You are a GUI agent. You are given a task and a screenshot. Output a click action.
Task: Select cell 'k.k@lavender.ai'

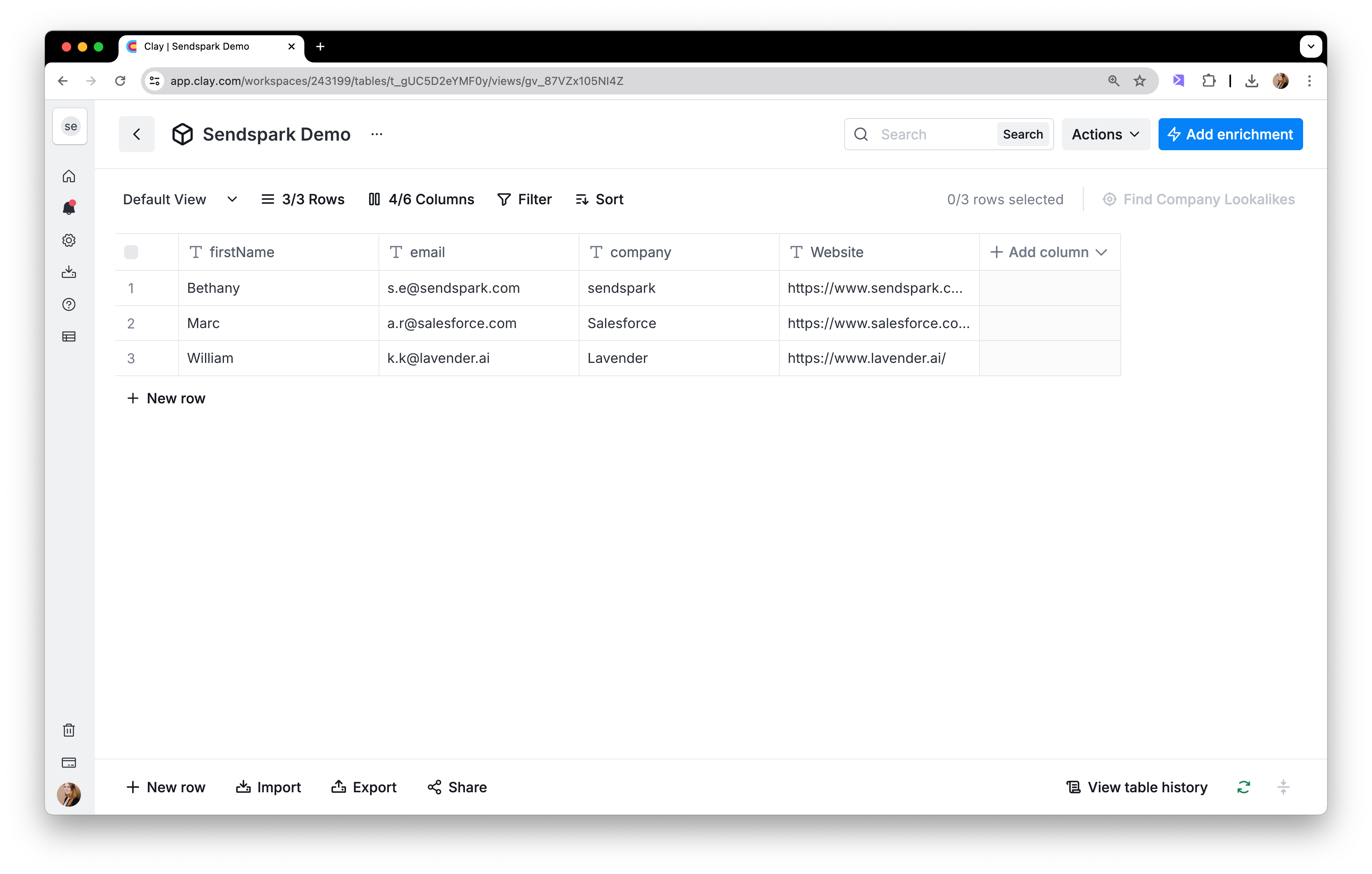tap(479, 358)
